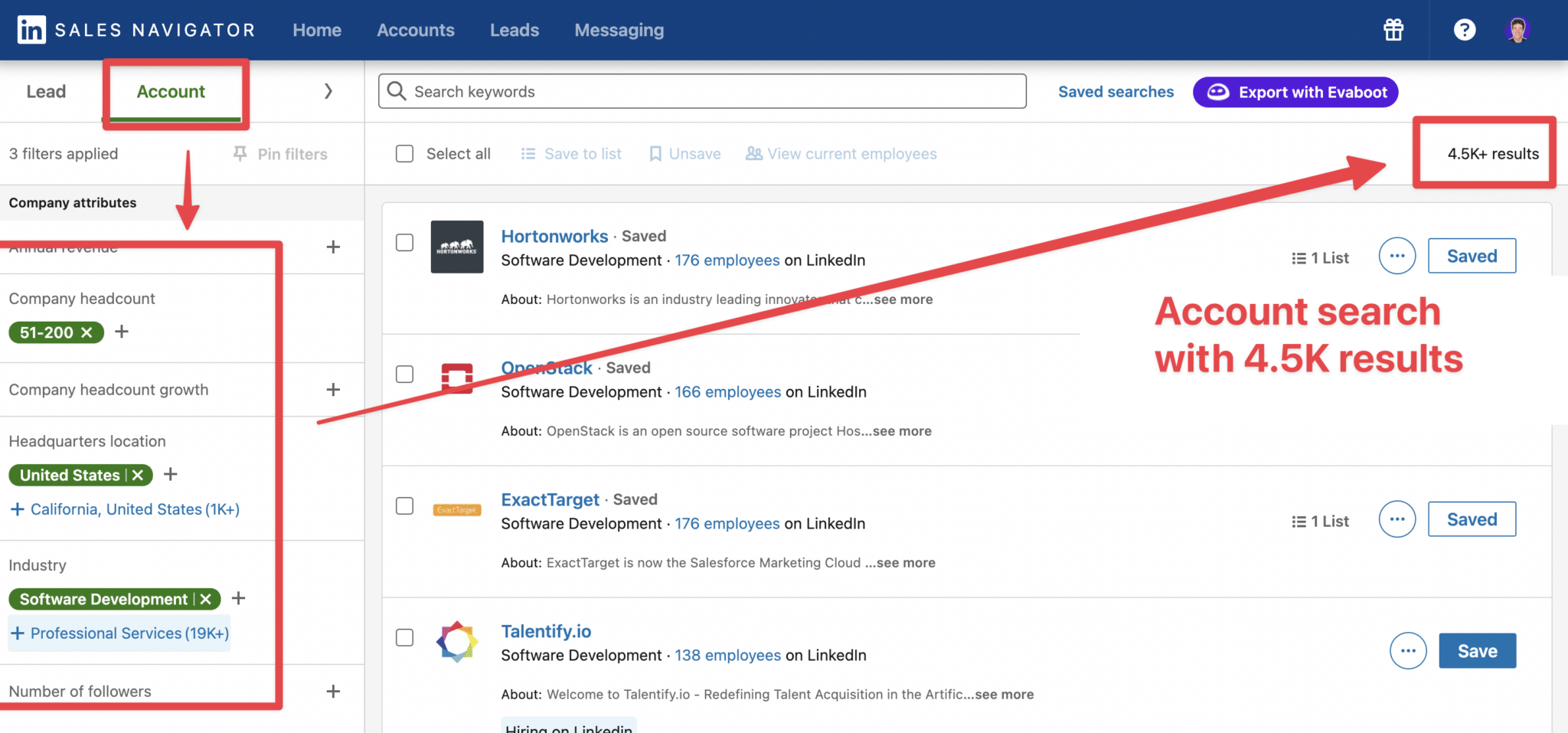
Task: Open more options for Hortonworks
Action: [1397, 256]
